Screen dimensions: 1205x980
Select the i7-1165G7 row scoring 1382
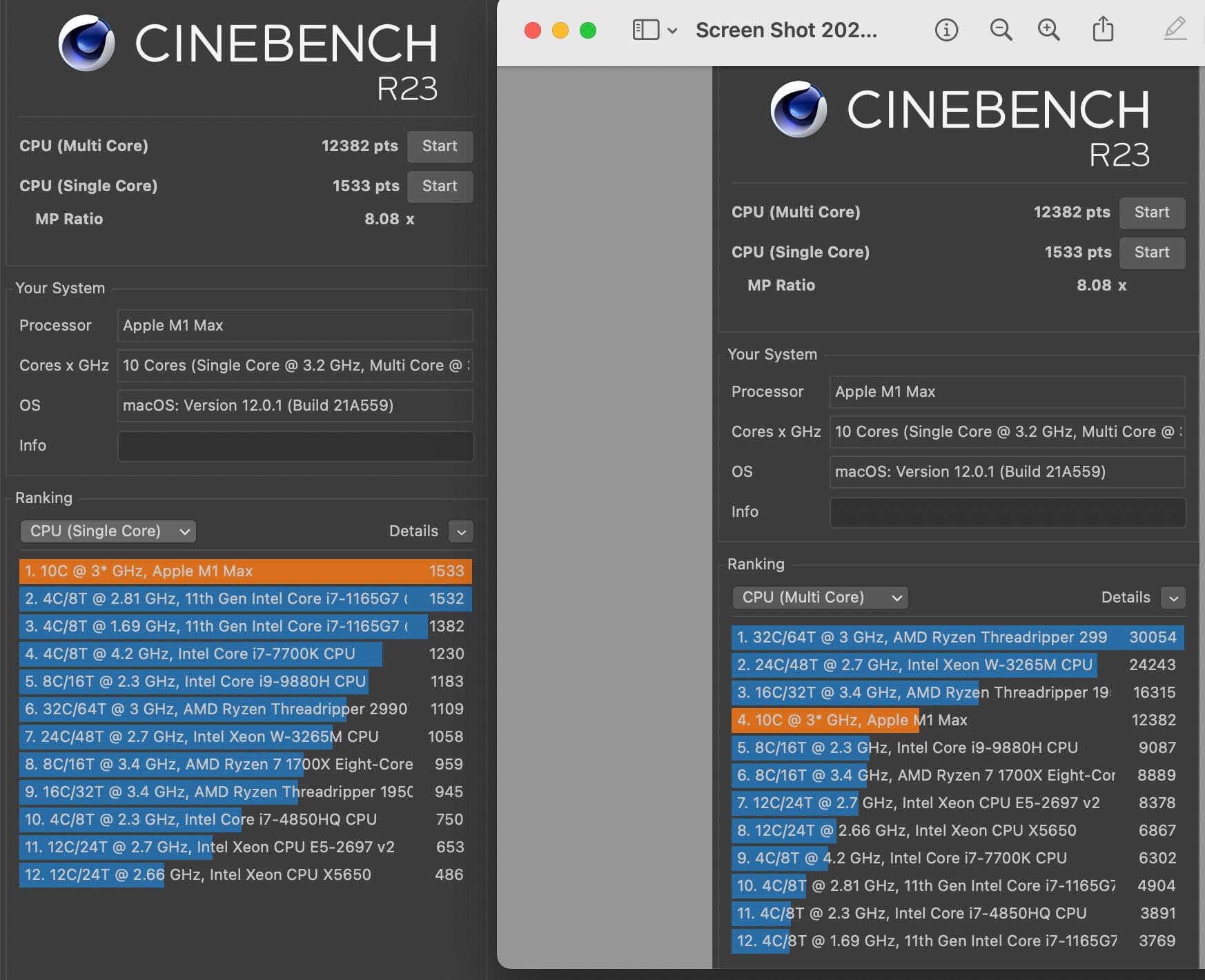point(246,627)
